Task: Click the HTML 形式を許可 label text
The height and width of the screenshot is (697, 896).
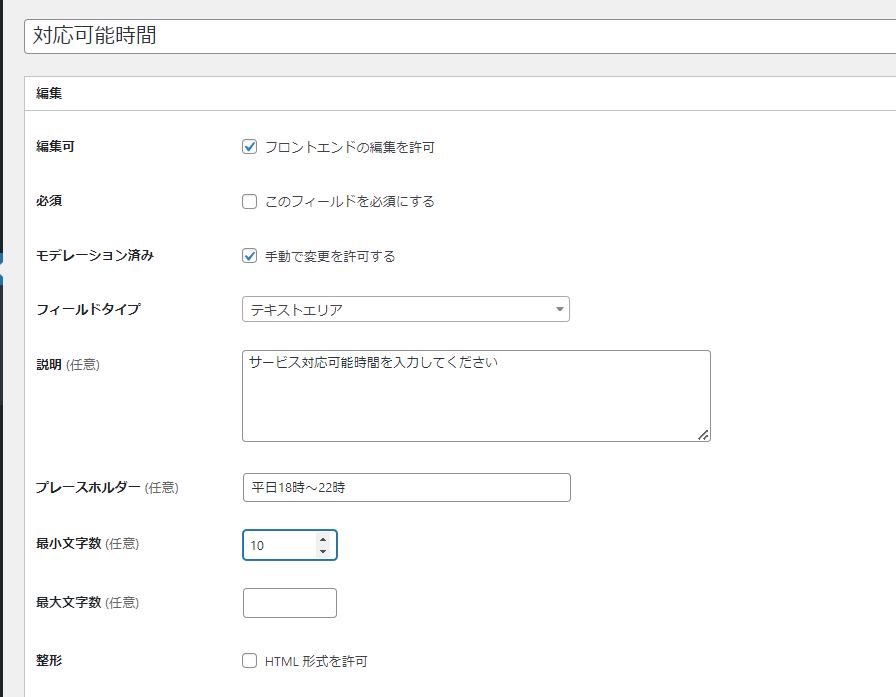Action: 316,662
